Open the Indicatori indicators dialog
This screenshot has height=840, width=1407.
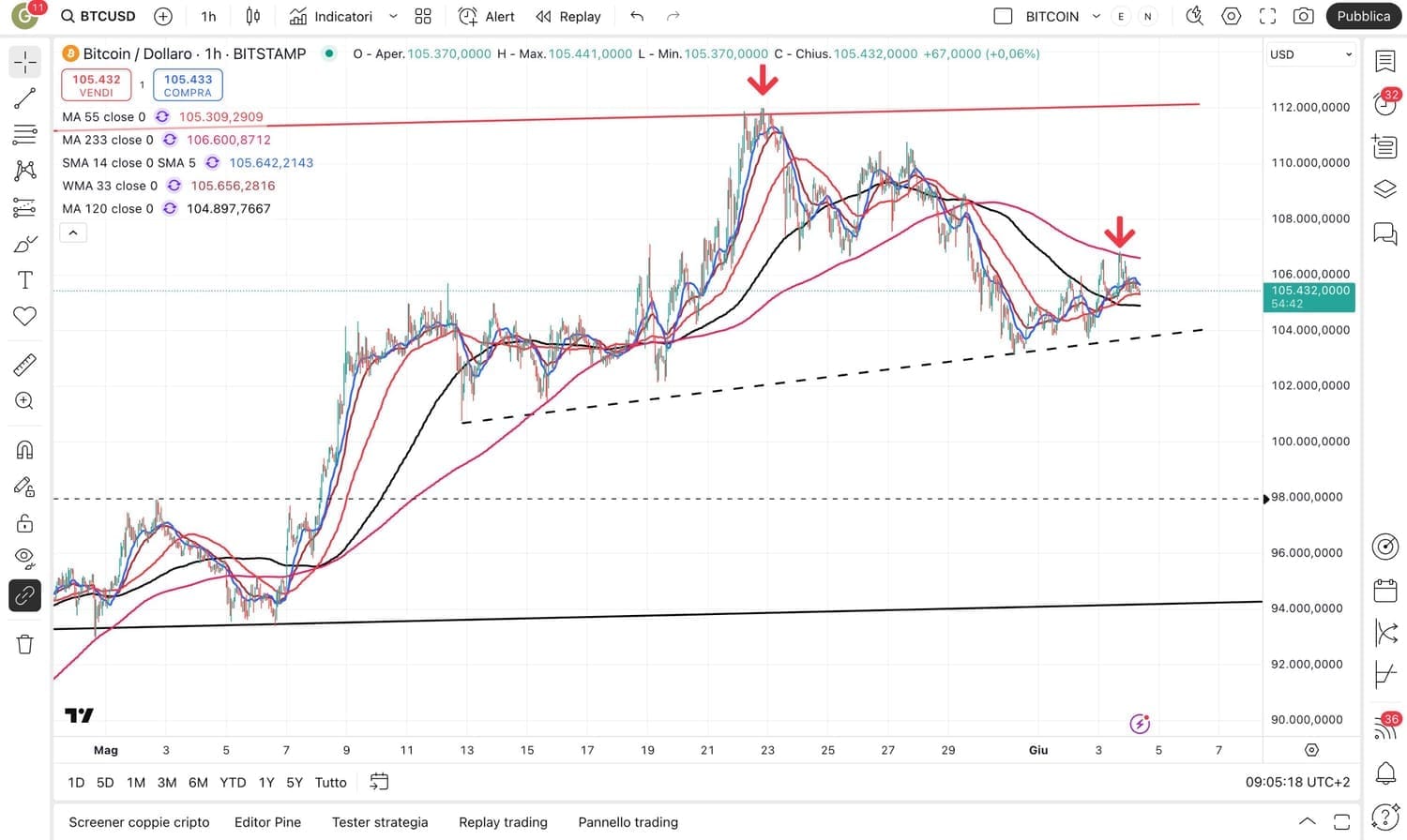pyautogui.click(x=331, y=16)
